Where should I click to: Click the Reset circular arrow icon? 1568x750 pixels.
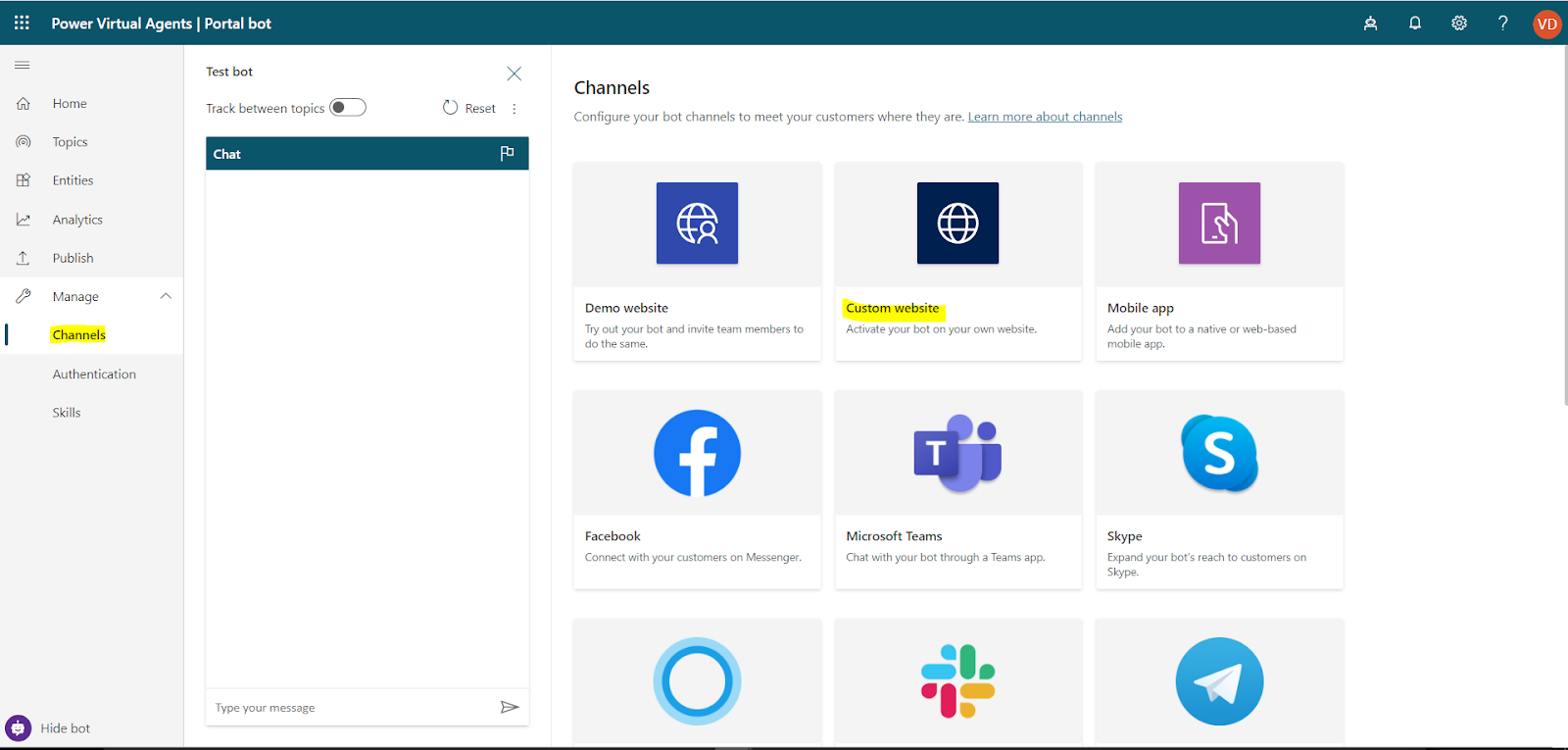click(450, 108)
